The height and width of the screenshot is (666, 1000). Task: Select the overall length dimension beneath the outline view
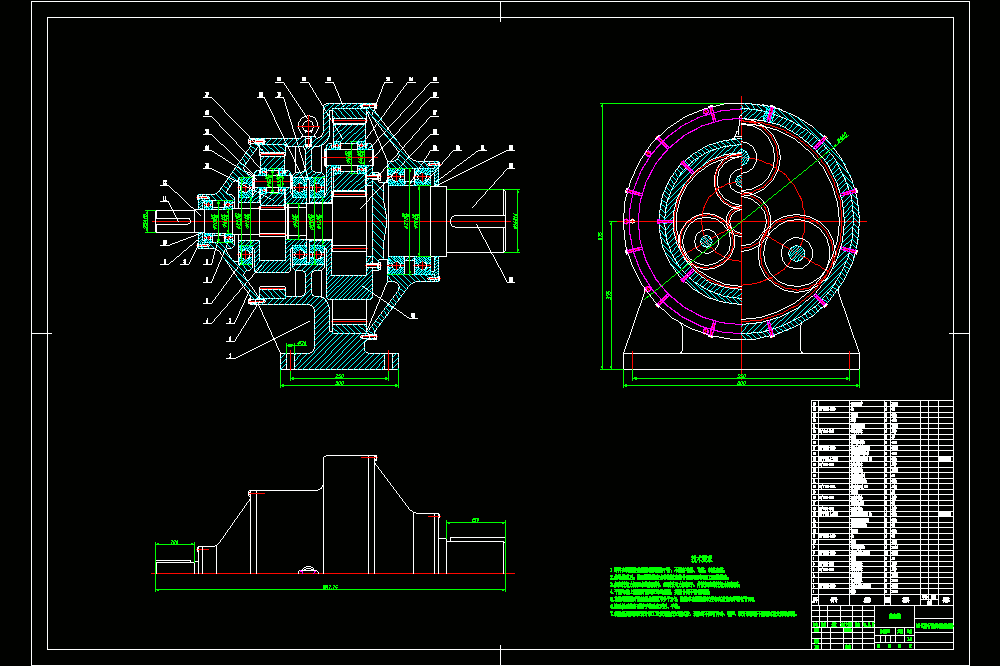pyautogui.click(x=330, y=588)
